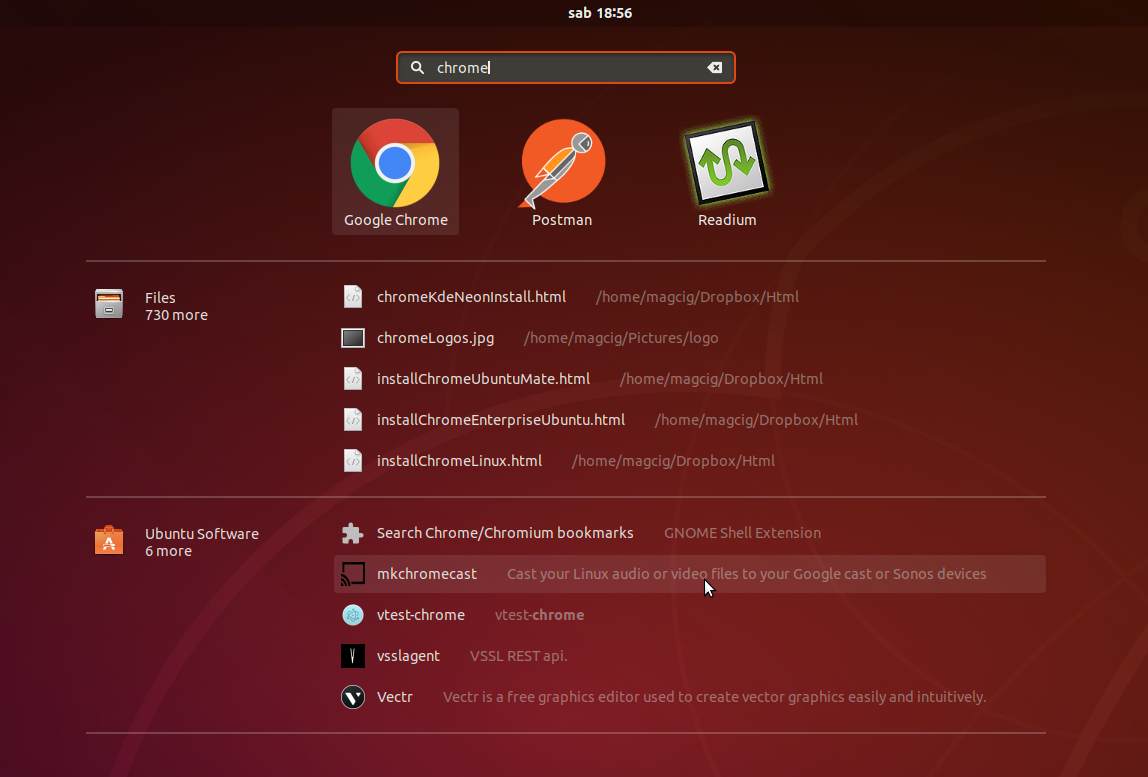Click the VSSL REST api. description
The image size is (1148, 777).
click(x=518, y=656)
